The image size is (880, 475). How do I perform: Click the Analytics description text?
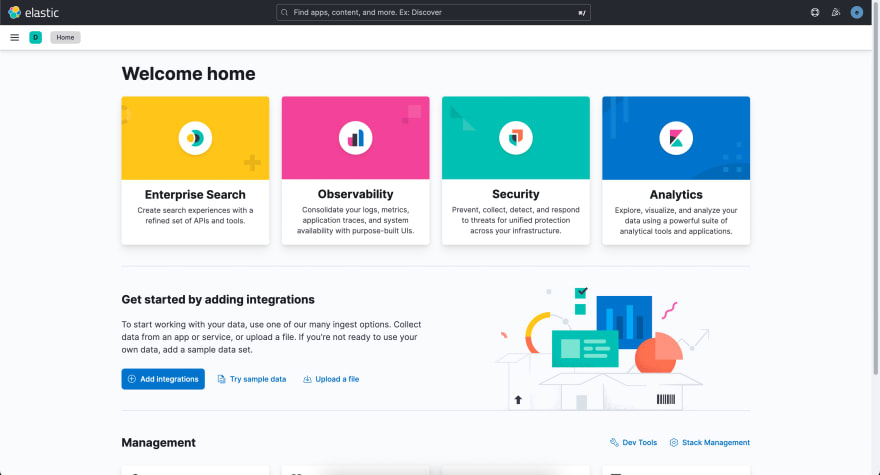pyautogui.click(x=676, y=221)
